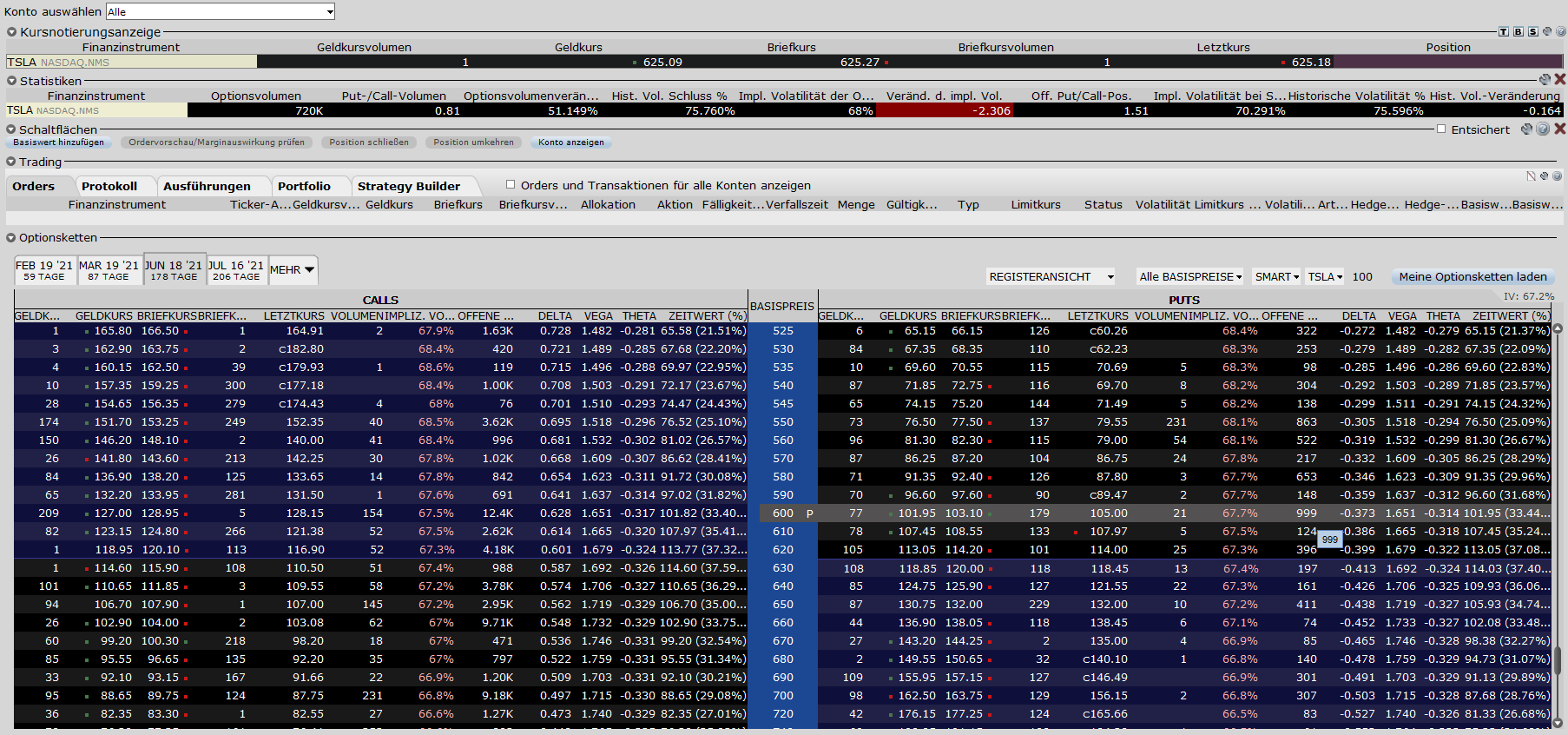Click the T icon in Kursnotierungsanzeige header

click(x=1504, y=32)
